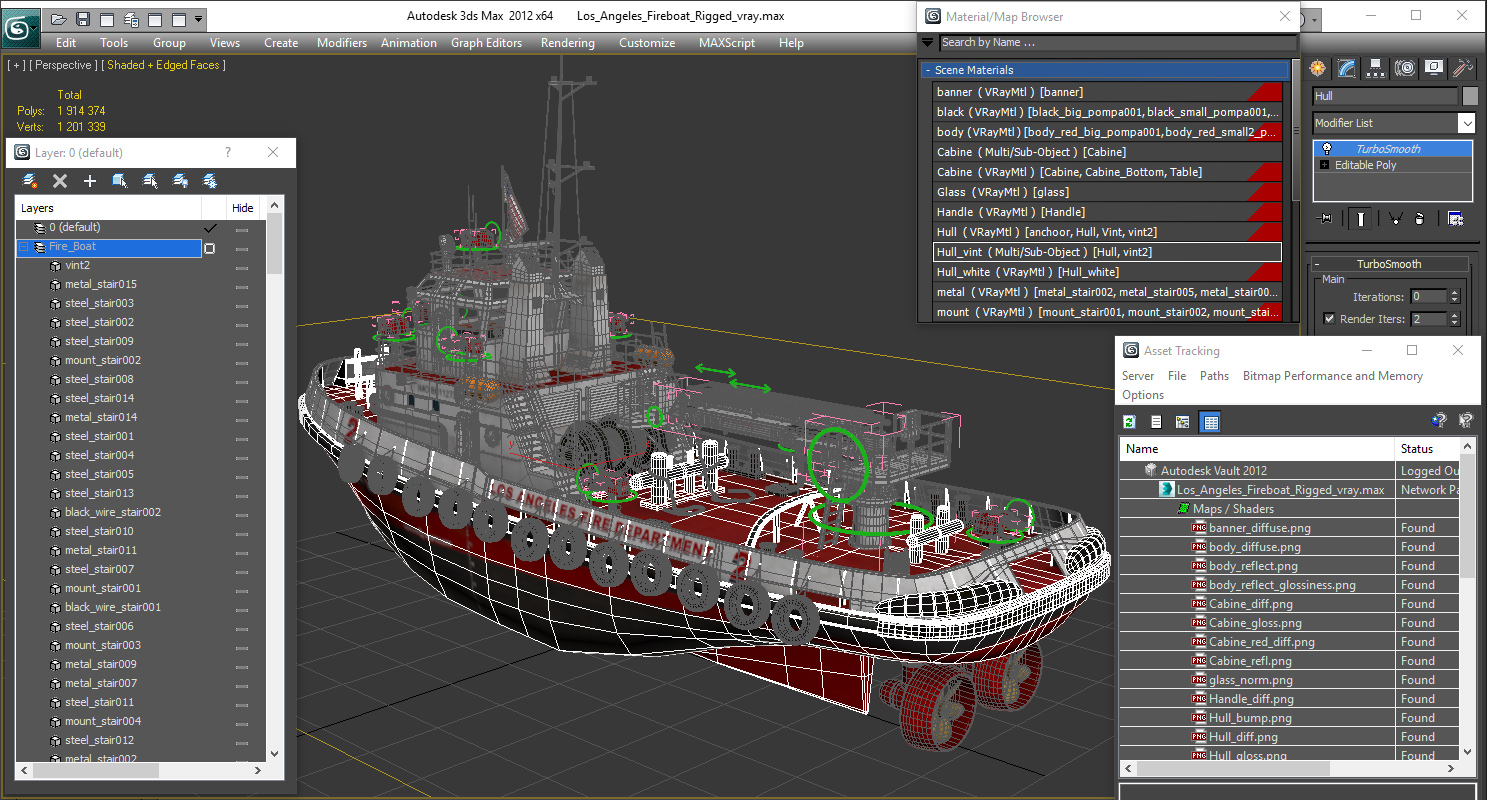Click Create New Layer icon in Layer dialog
Viewport: 1487px width, 800px height.
(x=30, y=181)
